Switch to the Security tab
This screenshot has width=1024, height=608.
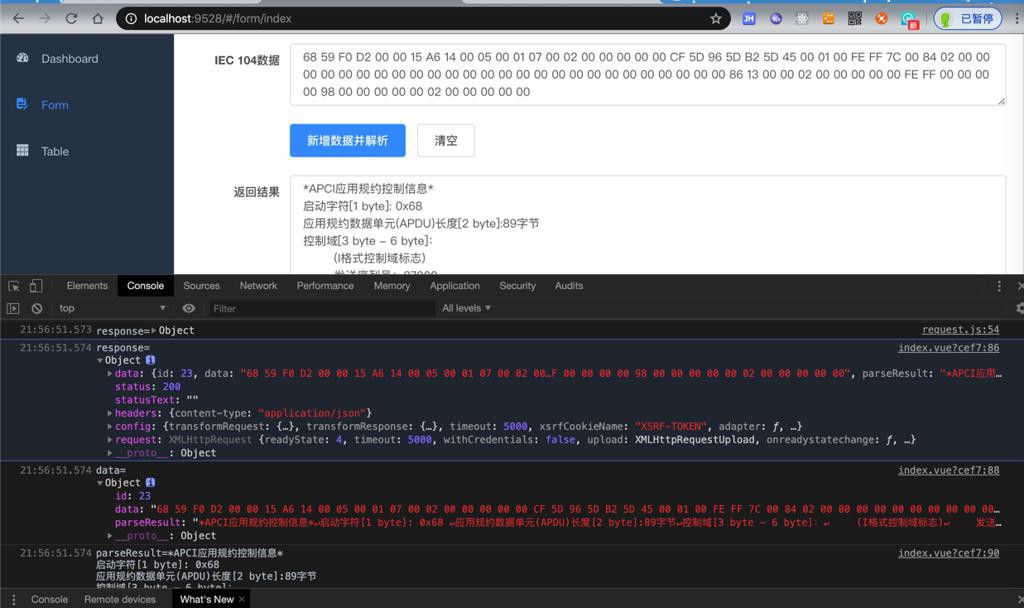tap(518, 286)
